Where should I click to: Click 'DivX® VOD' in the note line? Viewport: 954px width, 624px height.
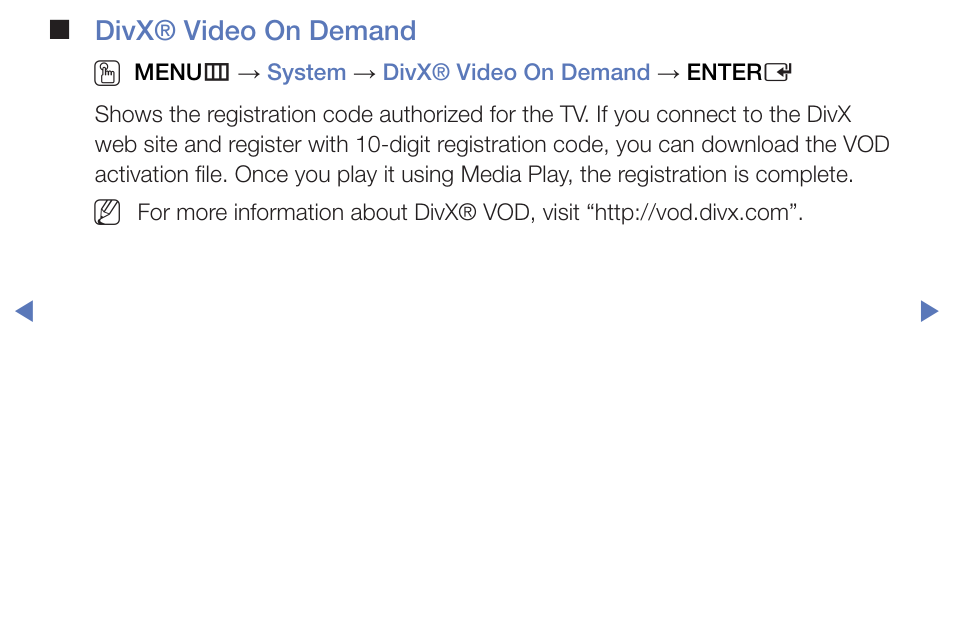[472, 212]
